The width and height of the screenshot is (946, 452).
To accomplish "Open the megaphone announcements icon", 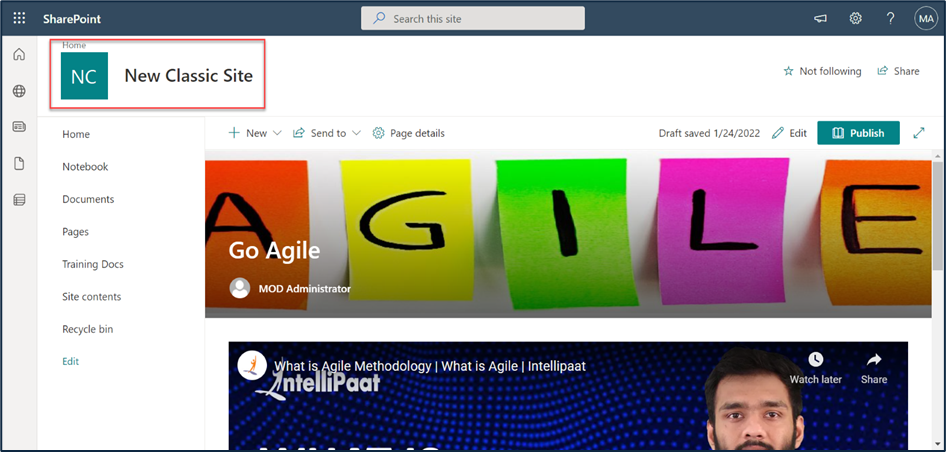I will pyautogui.click(x=820, y=19).
